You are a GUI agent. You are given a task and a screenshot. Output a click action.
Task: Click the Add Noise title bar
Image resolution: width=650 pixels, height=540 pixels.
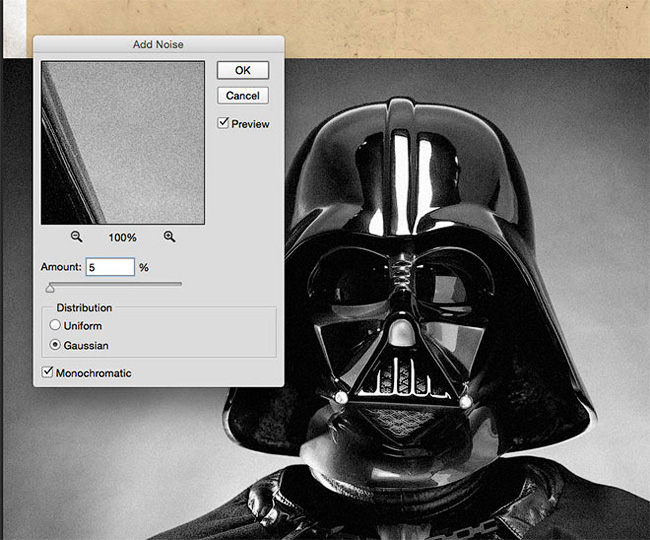tap(158, 44)
